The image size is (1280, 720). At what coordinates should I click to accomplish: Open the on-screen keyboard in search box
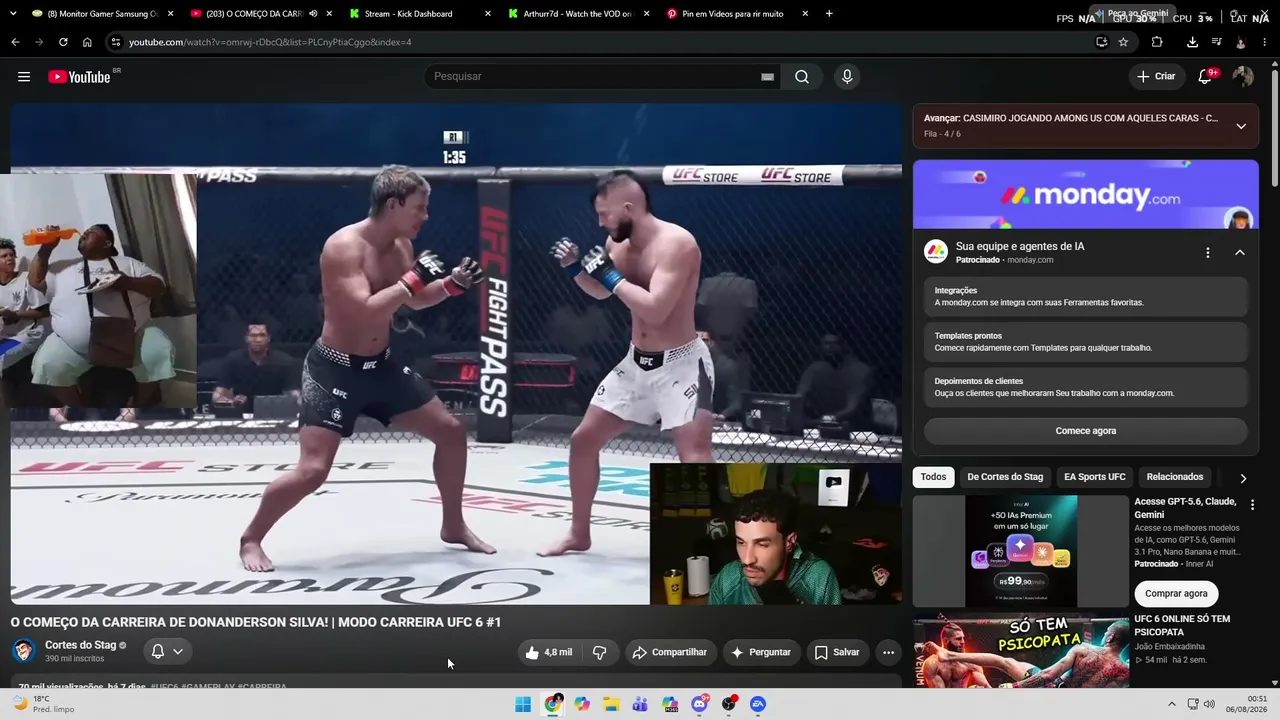tap(767, 77)
